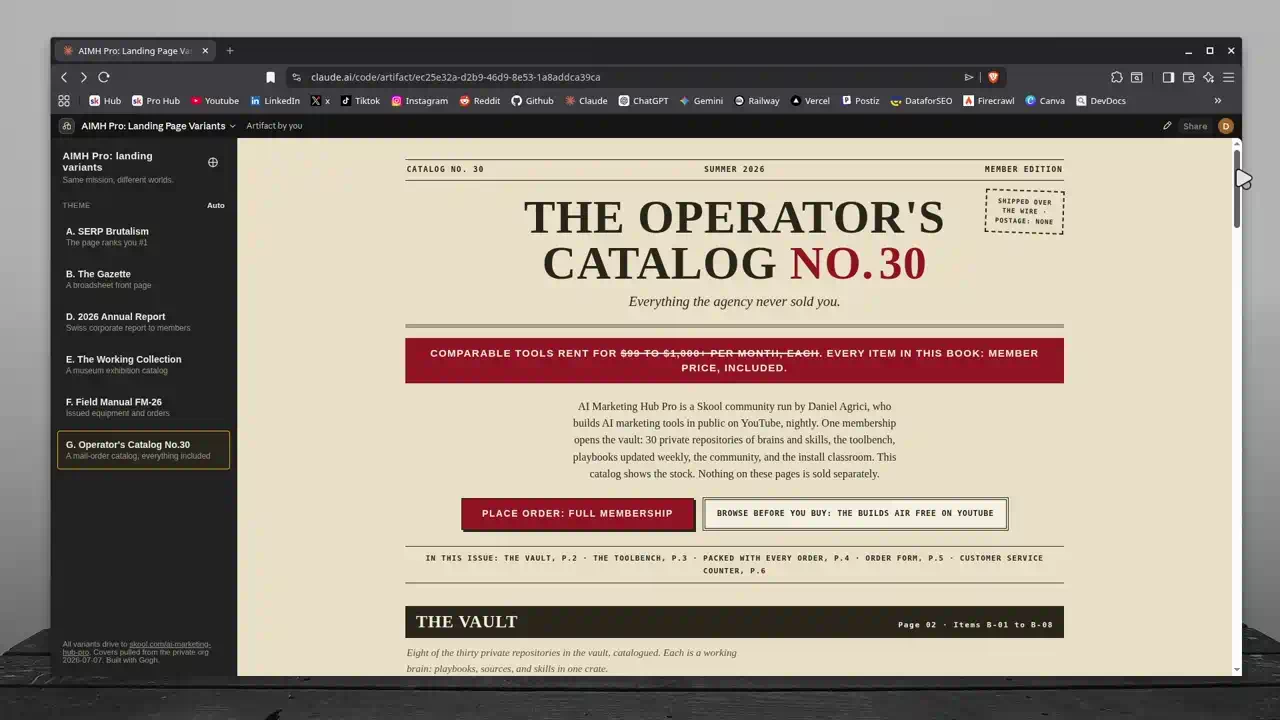The height and width of the screenshot is (720, 1280).
Task: Open the Brave Wallet icon
Action: pyautogui.click(x=1189, y=77)
